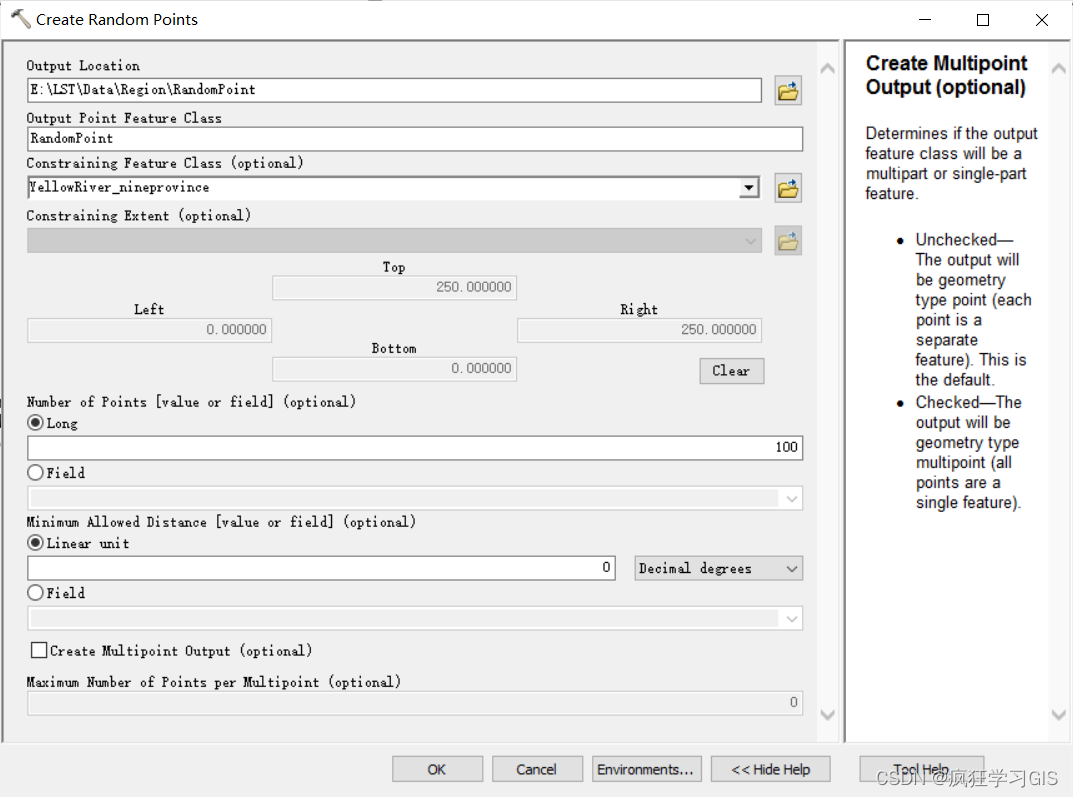1073x797 pixels.
Task: Click Hide Help button
Action: 771,769
